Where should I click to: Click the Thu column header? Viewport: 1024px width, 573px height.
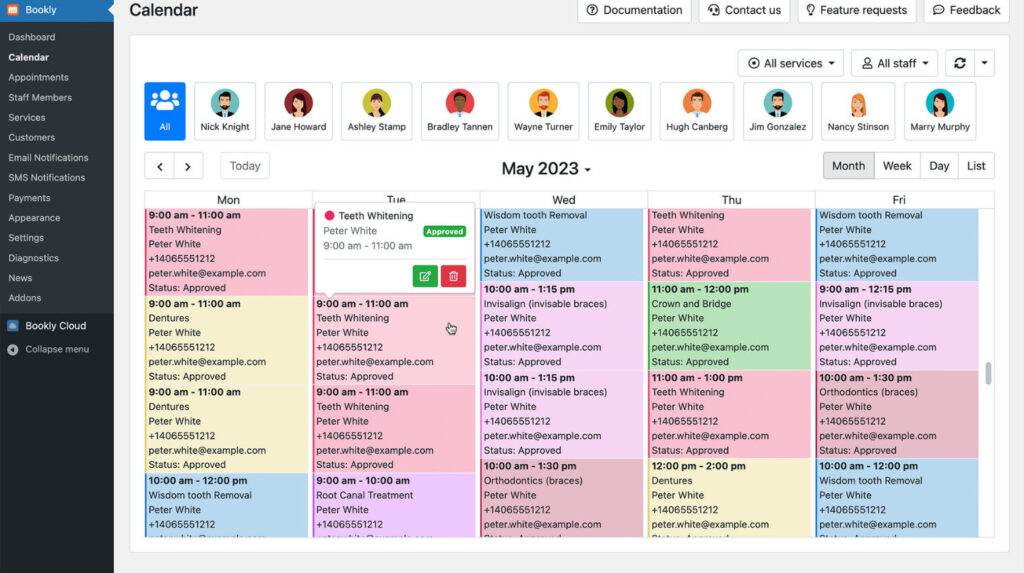tap(731, 199)
